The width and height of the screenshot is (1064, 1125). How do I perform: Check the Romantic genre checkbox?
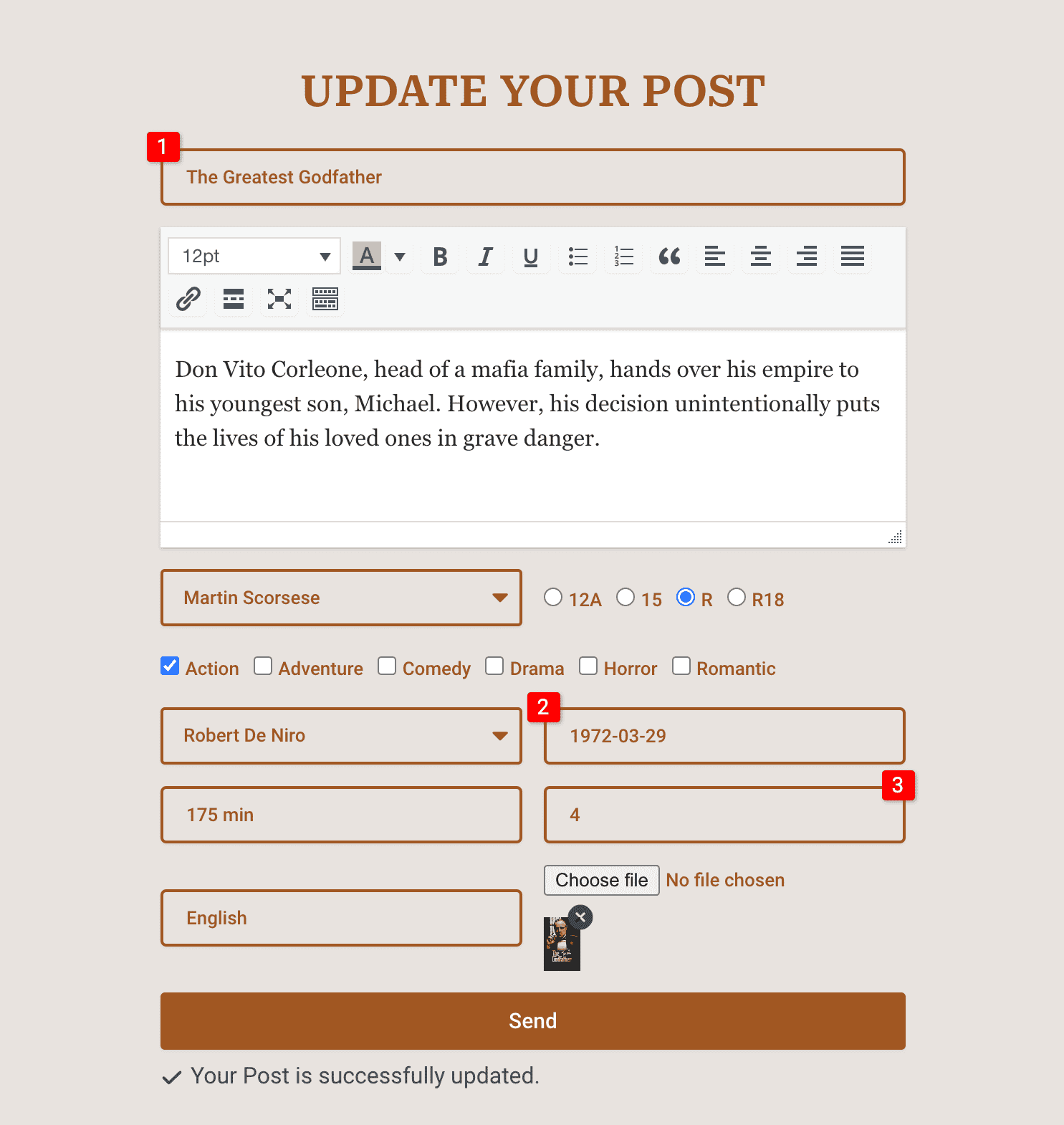pyautogui.click(x=681, y=666)
